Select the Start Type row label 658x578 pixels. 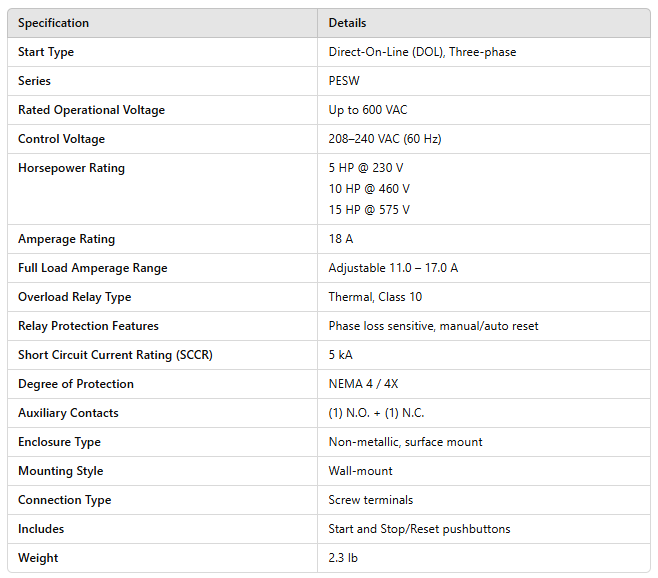click(46, 52)
